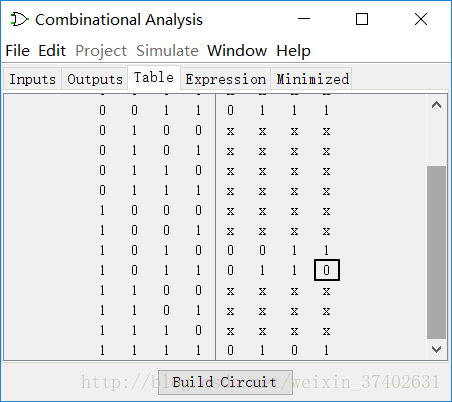Open the File menu

coord(18,51)
